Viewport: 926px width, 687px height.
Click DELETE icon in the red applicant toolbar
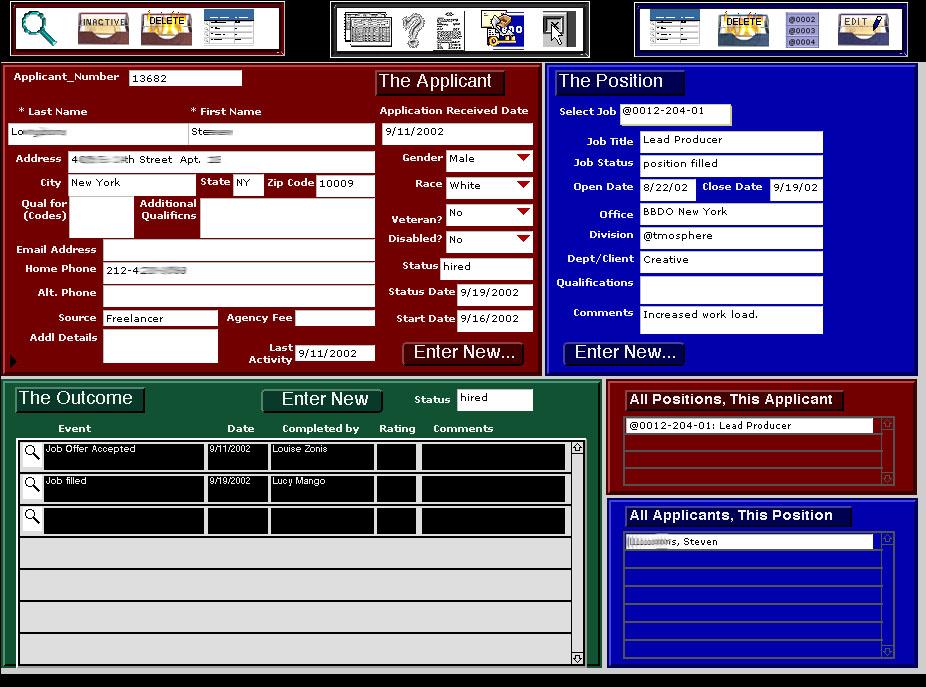[165, 28]
